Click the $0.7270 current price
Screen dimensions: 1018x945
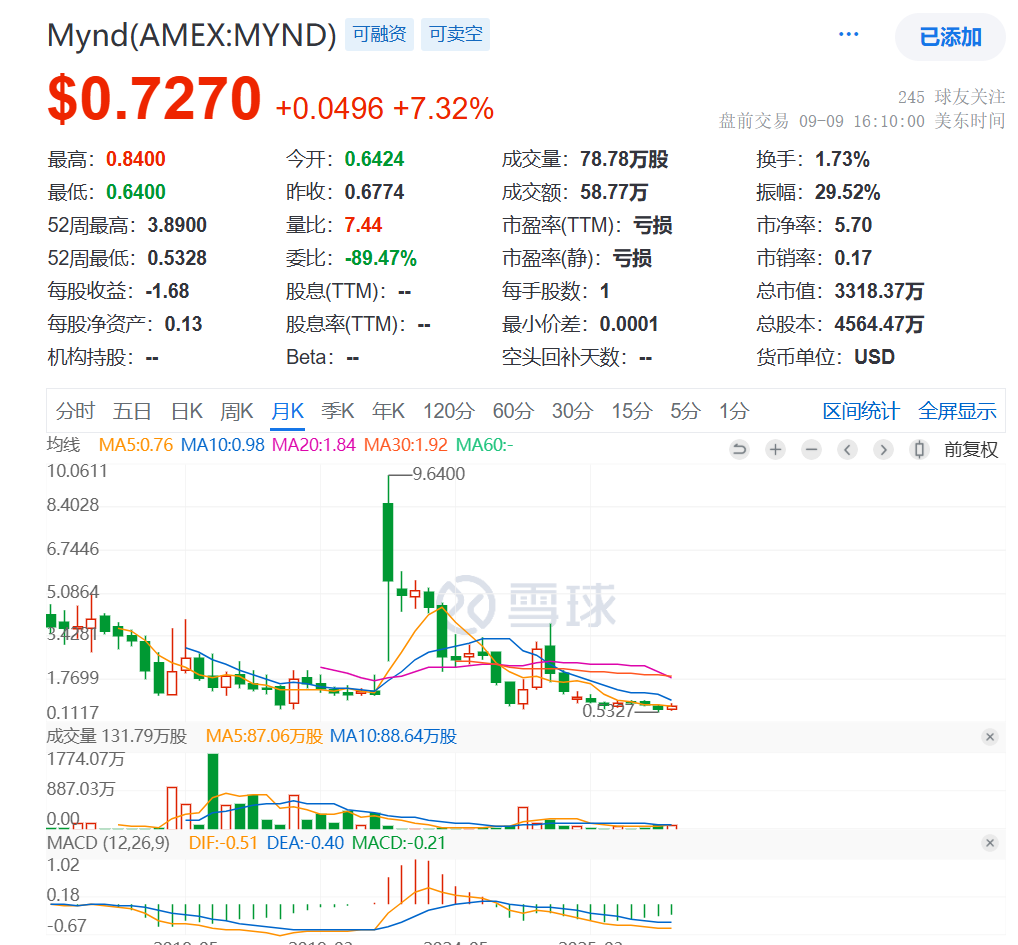(155, 99)
